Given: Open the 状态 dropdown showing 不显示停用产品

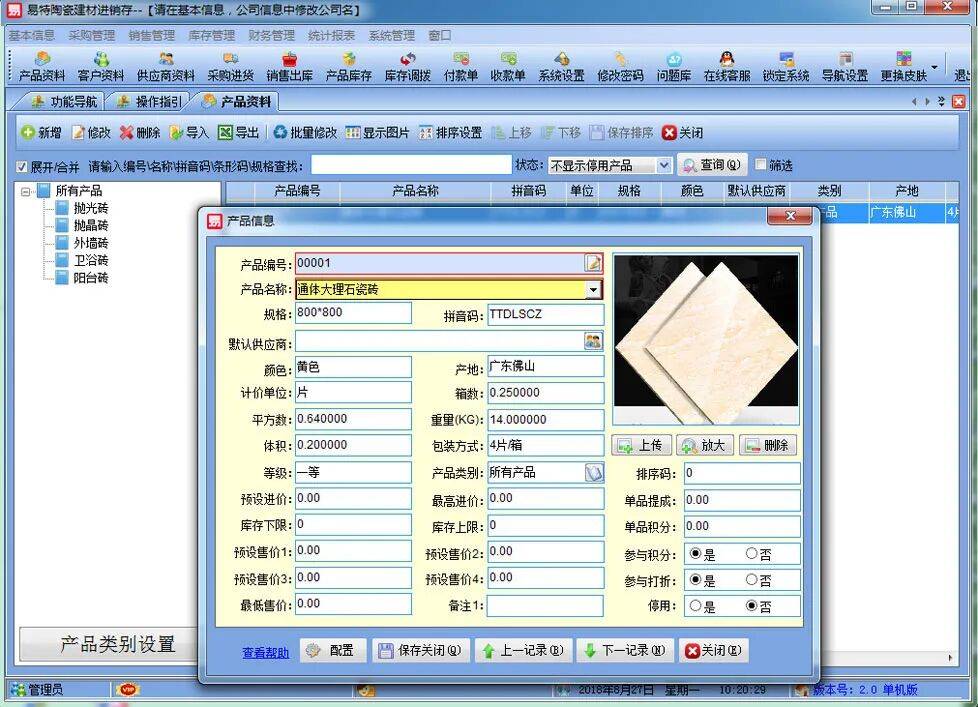Looking at the screenshot, I should 664,165.
